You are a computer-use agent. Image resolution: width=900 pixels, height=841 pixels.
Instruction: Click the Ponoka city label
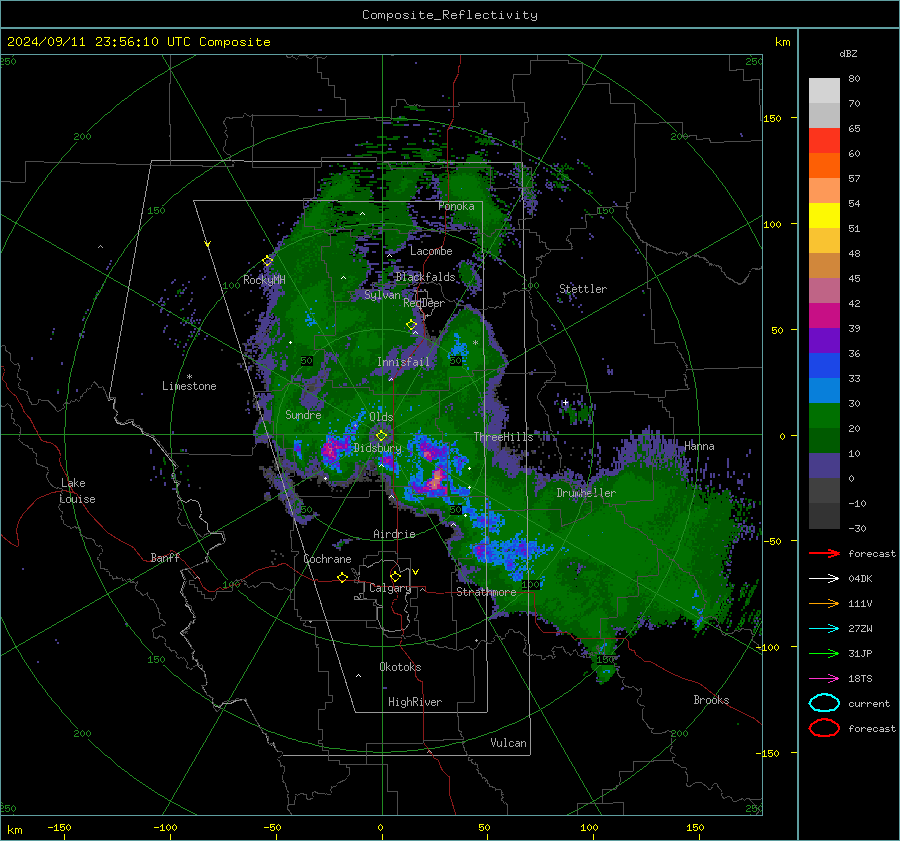click(456, 206)
